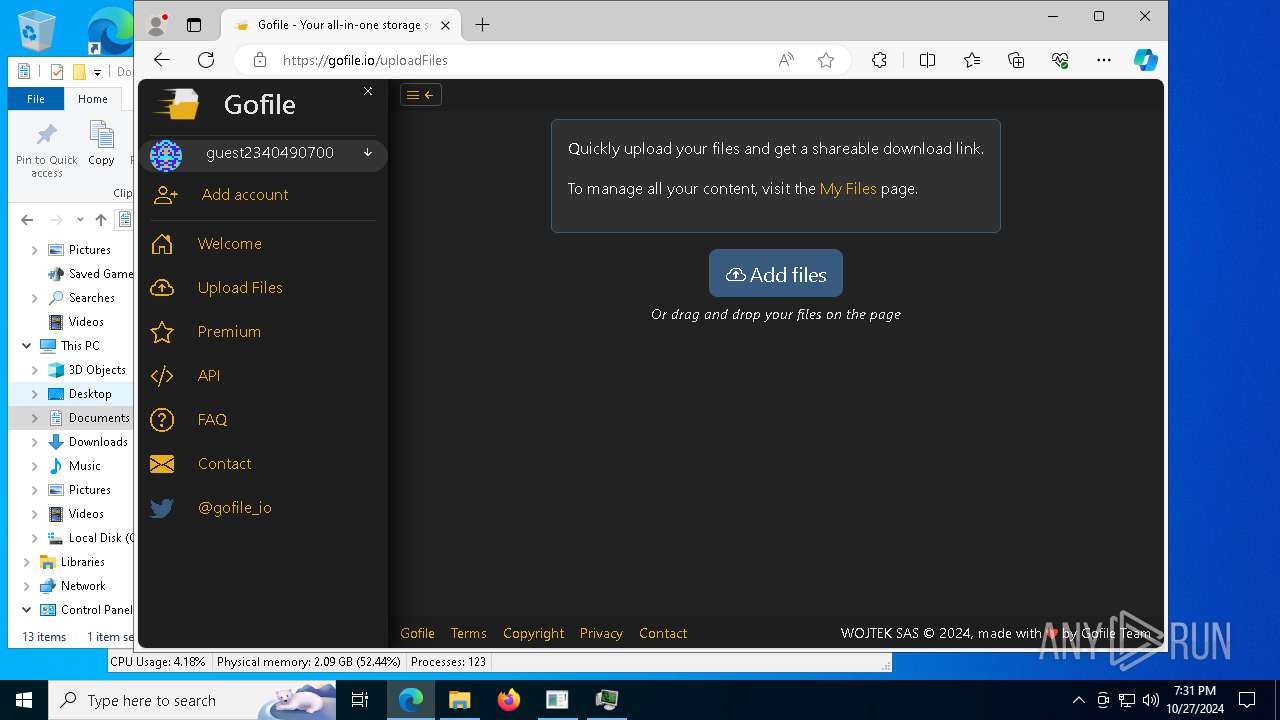Select Searches in File Explorer tree
This screenshot has width=1280, height=720.
coord(91,298)
